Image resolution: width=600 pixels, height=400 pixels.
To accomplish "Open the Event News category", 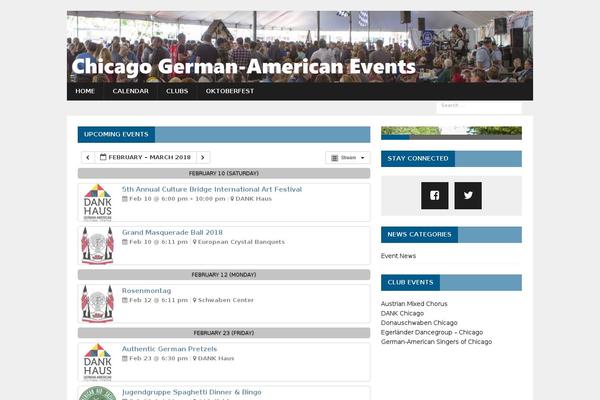I will tap(398, 256).
